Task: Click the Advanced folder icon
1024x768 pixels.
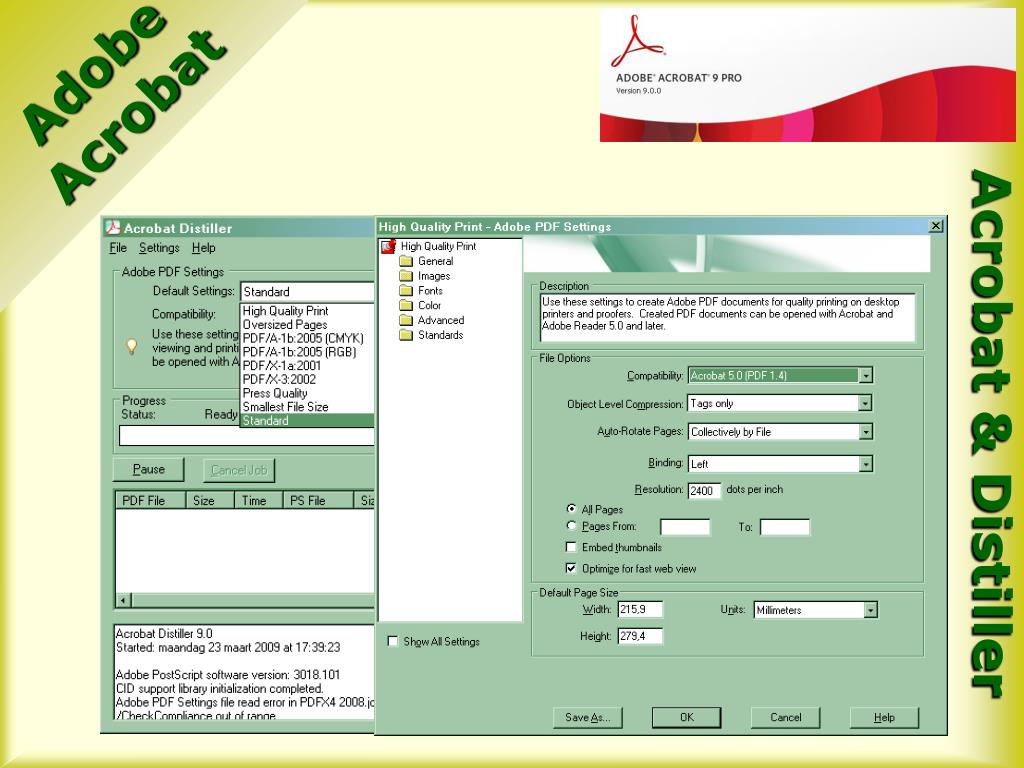Action: (406, 321)
